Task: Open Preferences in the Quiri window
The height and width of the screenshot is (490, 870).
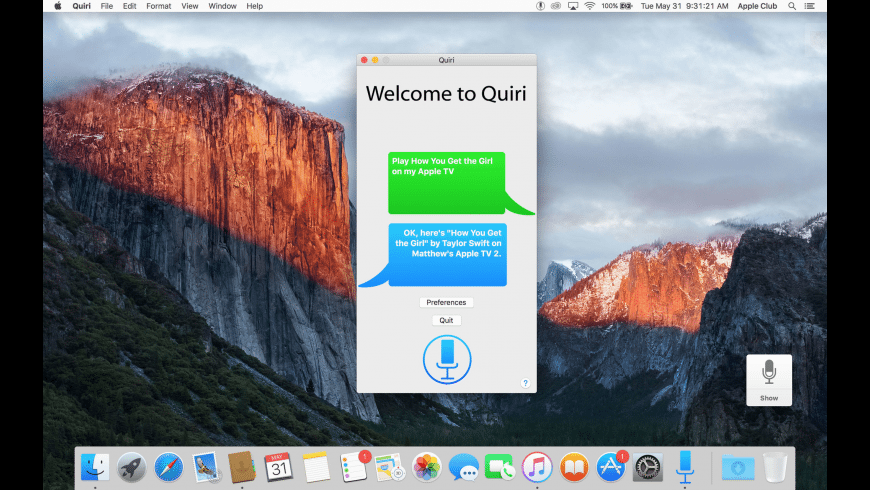Action: coord(446,302)
